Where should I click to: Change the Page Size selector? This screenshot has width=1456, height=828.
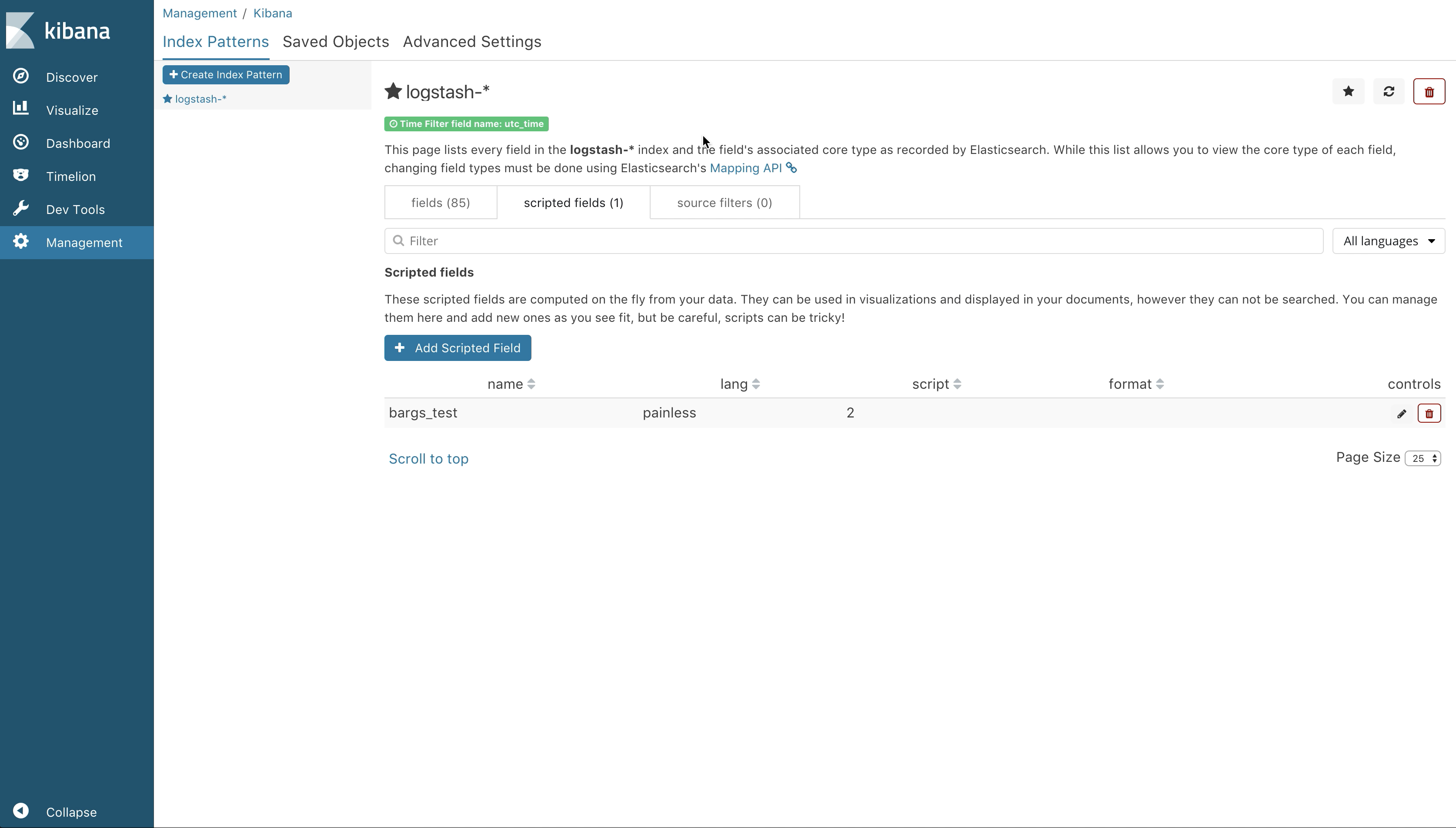tap(1423, 458)
